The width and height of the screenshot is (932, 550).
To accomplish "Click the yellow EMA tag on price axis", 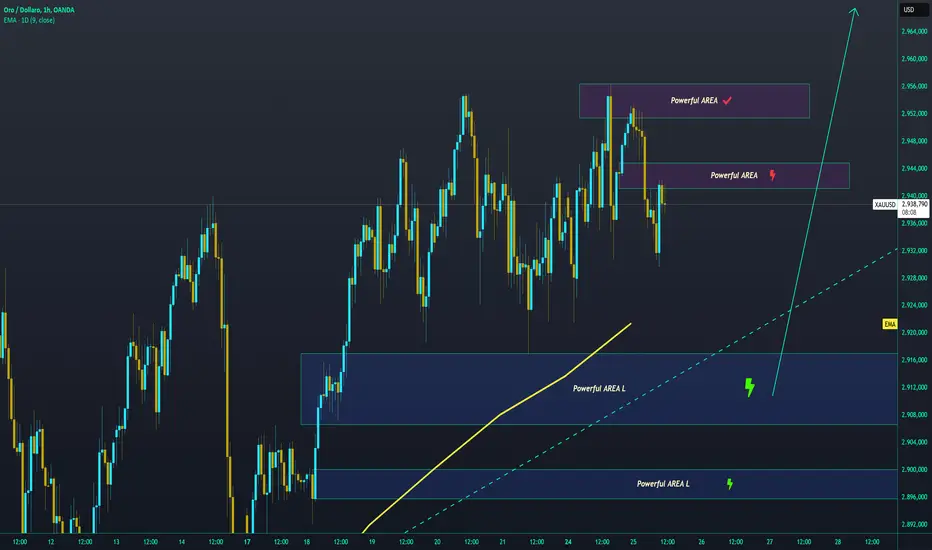I will pos(889,324).
